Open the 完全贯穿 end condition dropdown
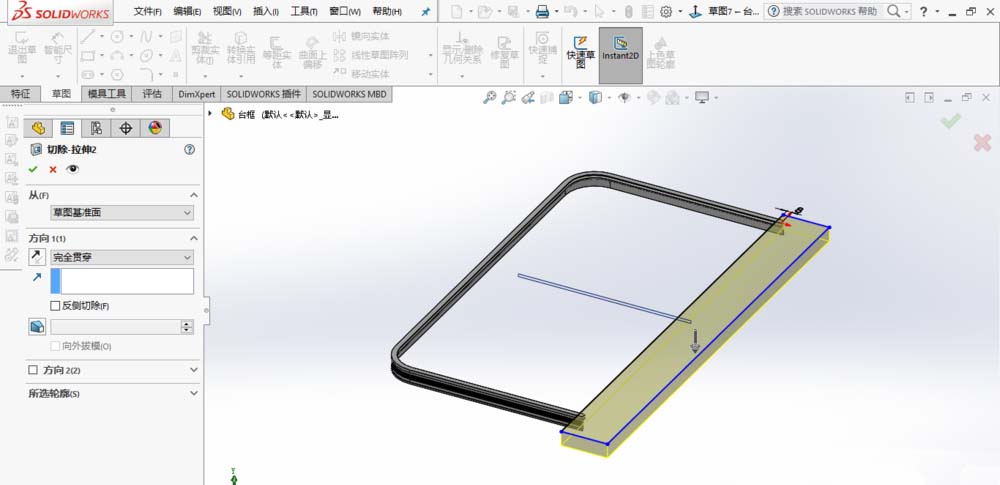1000x485 pixels. click(122, 257)
